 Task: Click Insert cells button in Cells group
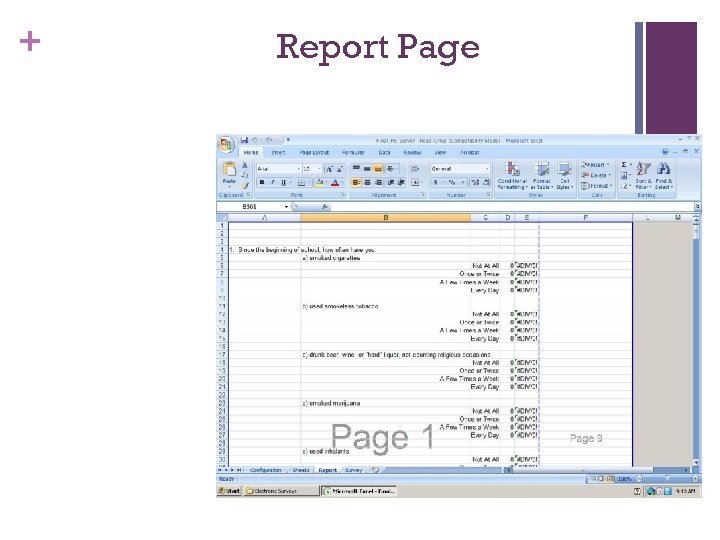coord(595,164)
